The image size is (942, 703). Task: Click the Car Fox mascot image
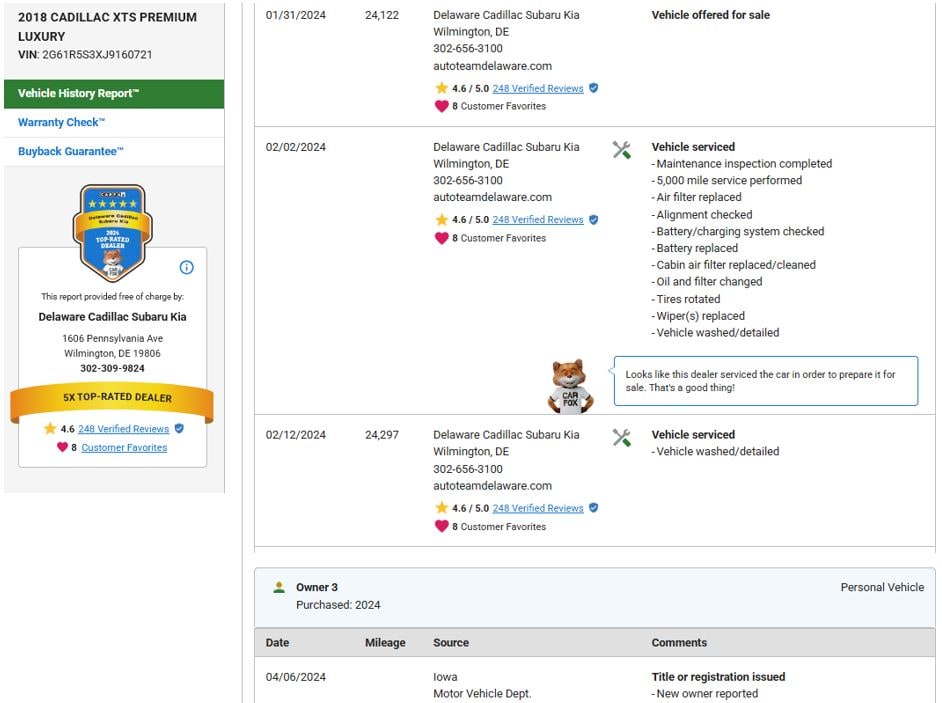point(571,387)
